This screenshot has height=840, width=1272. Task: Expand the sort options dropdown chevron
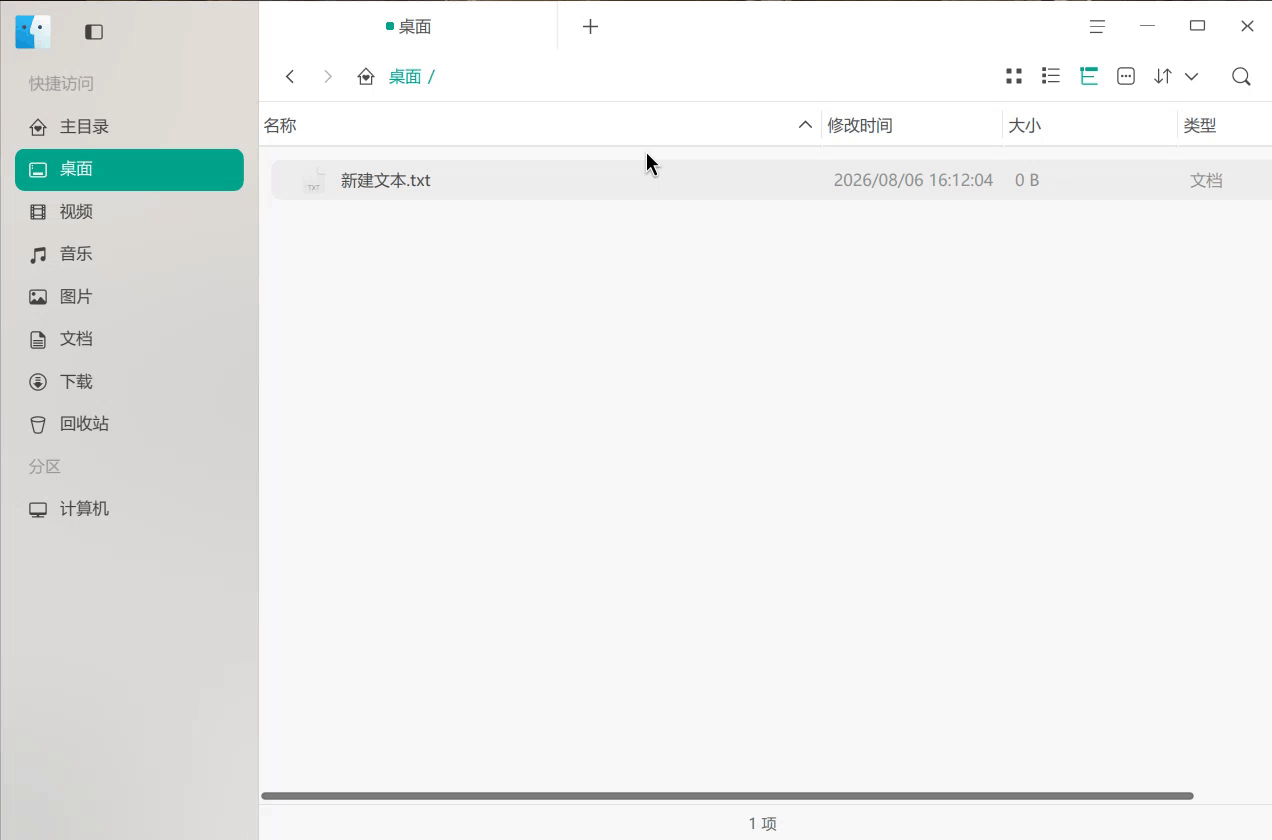1191,77
